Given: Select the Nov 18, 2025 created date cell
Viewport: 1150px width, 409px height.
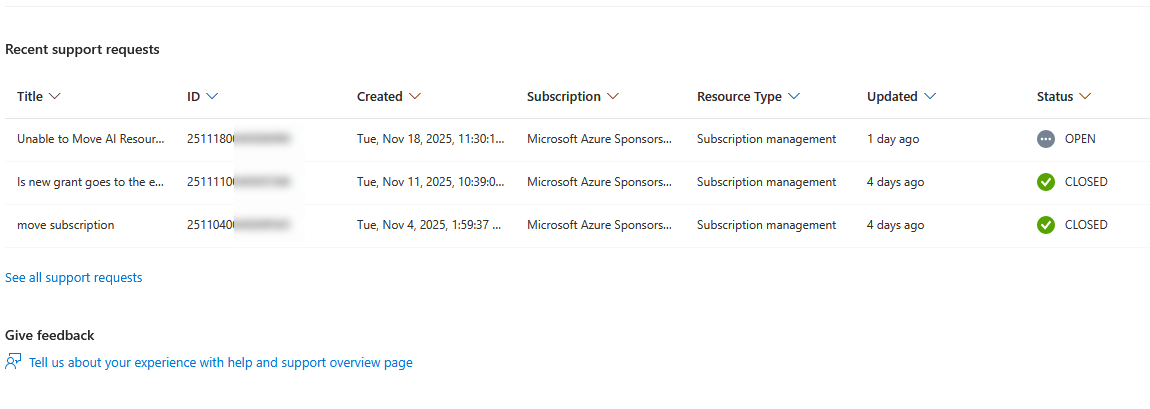Looking at the screenshot, I should click(x=431, y=139).
